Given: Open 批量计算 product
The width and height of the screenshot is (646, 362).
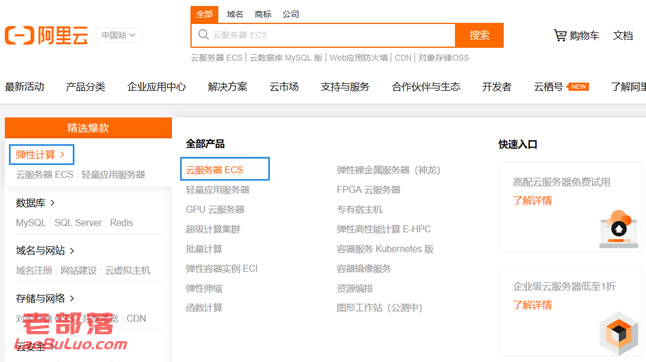Looking at the screenshot, I should (204, 249).
